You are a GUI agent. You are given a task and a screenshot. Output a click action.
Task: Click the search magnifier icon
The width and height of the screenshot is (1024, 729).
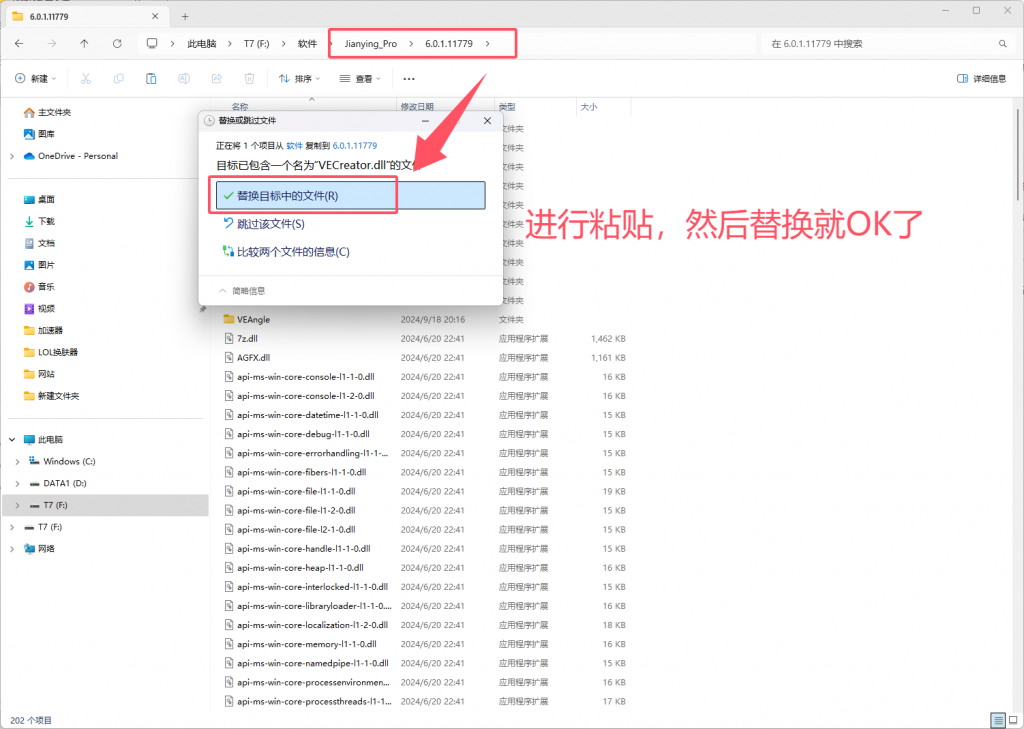click(x=1002, y=44)
